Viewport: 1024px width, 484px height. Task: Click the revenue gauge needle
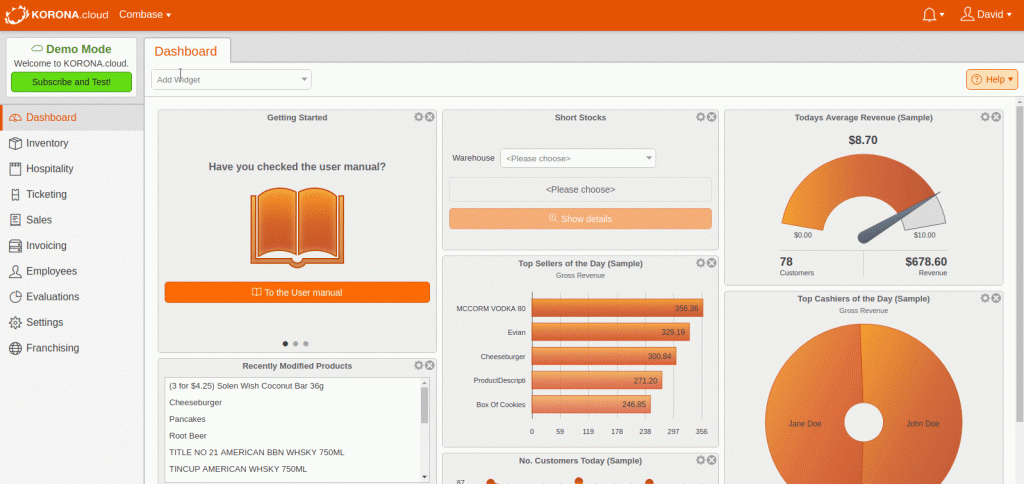(x=898, y=218)
